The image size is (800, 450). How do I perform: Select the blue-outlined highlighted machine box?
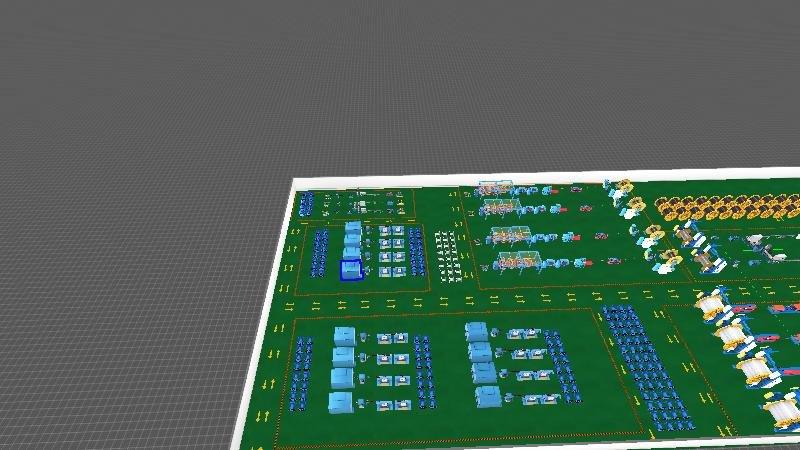pos(351,270)
